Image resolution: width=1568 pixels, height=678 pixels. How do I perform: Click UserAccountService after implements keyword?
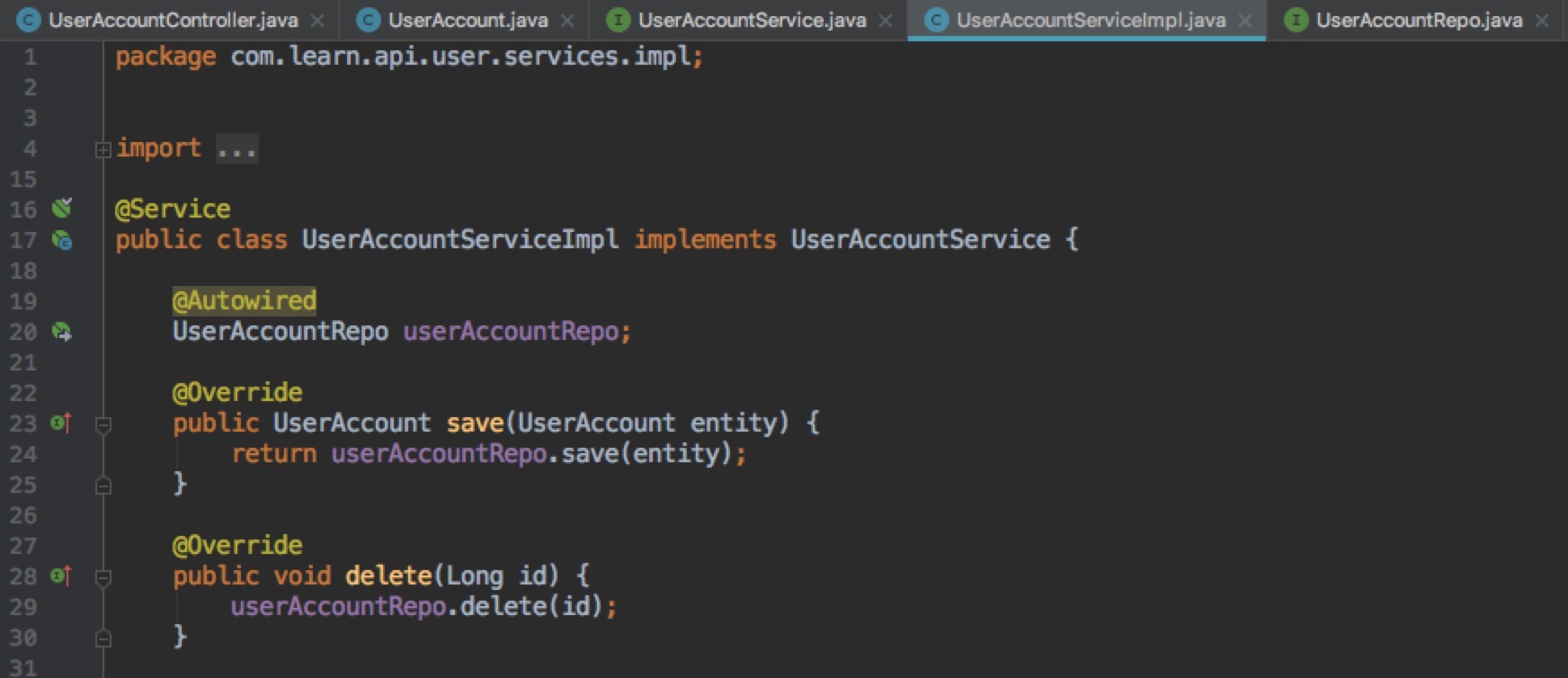[x=921, y=240]
